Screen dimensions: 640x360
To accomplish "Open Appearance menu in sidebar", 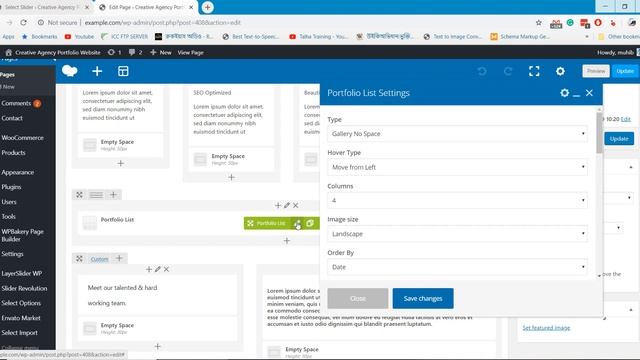I will tap(18, 172).
